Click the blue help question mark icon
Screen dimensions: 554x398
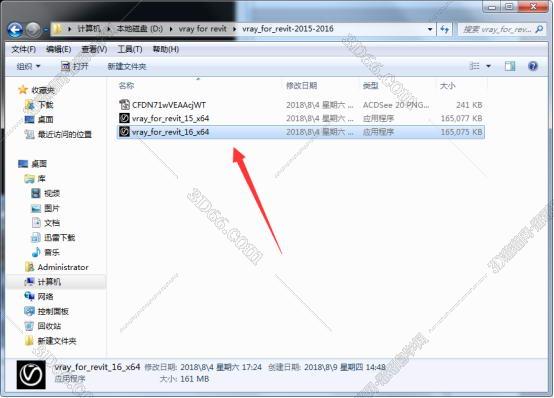pos(533,66)
